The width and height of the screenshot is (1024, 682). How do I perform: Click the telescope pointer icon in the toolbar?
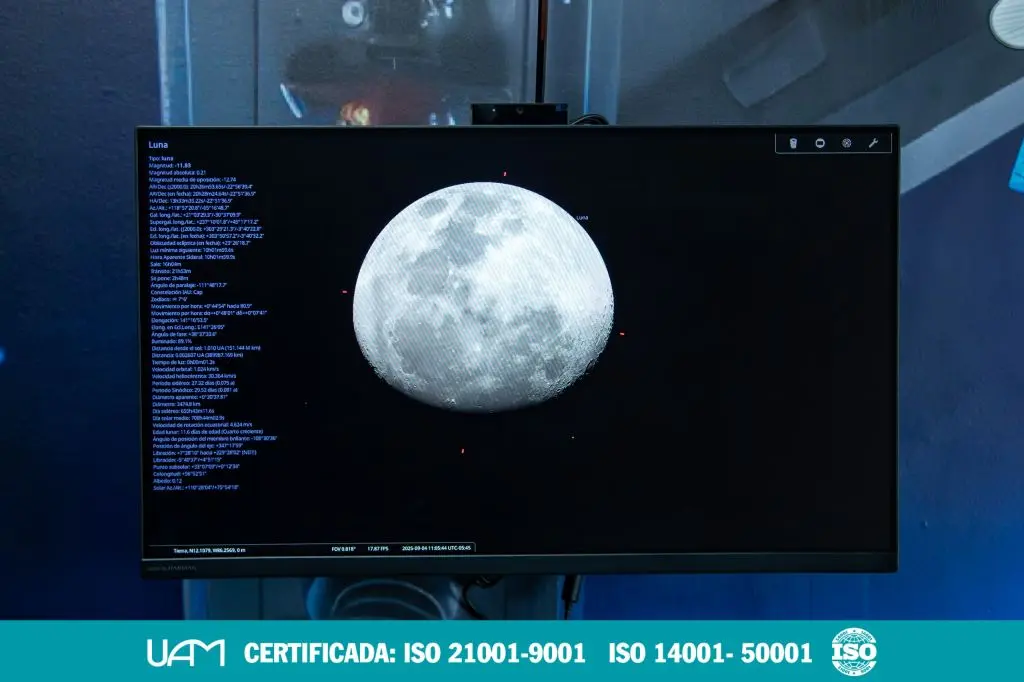click(793, 143)
